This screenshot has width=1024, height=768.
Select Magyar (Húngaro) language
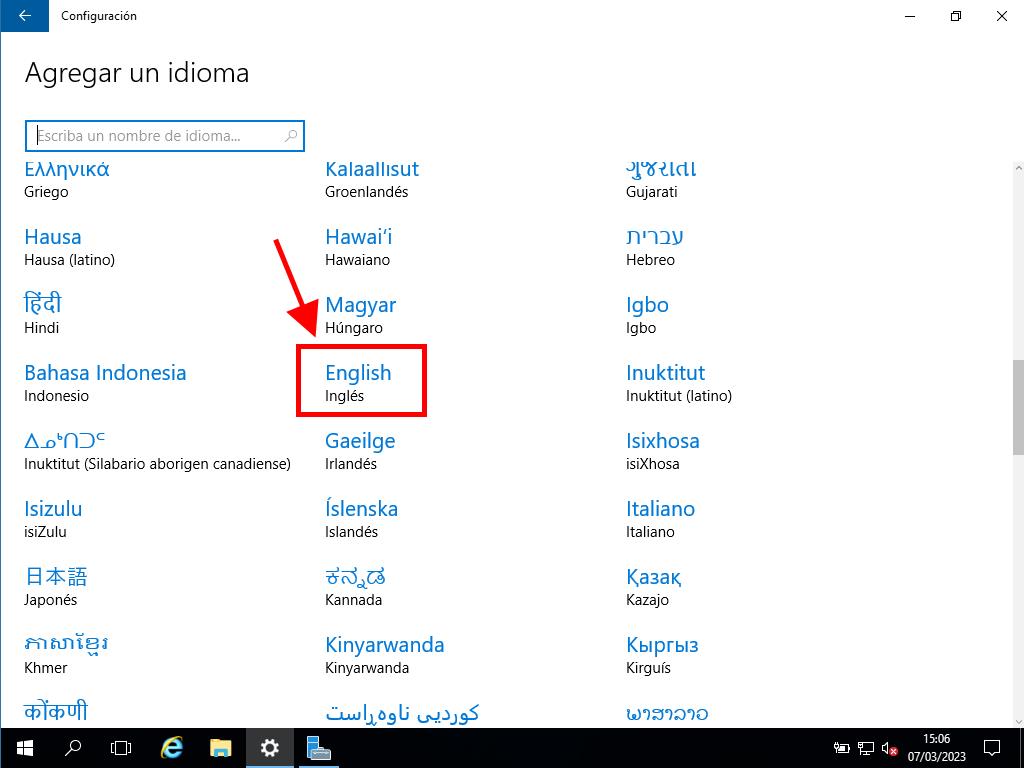pos(360,314)
